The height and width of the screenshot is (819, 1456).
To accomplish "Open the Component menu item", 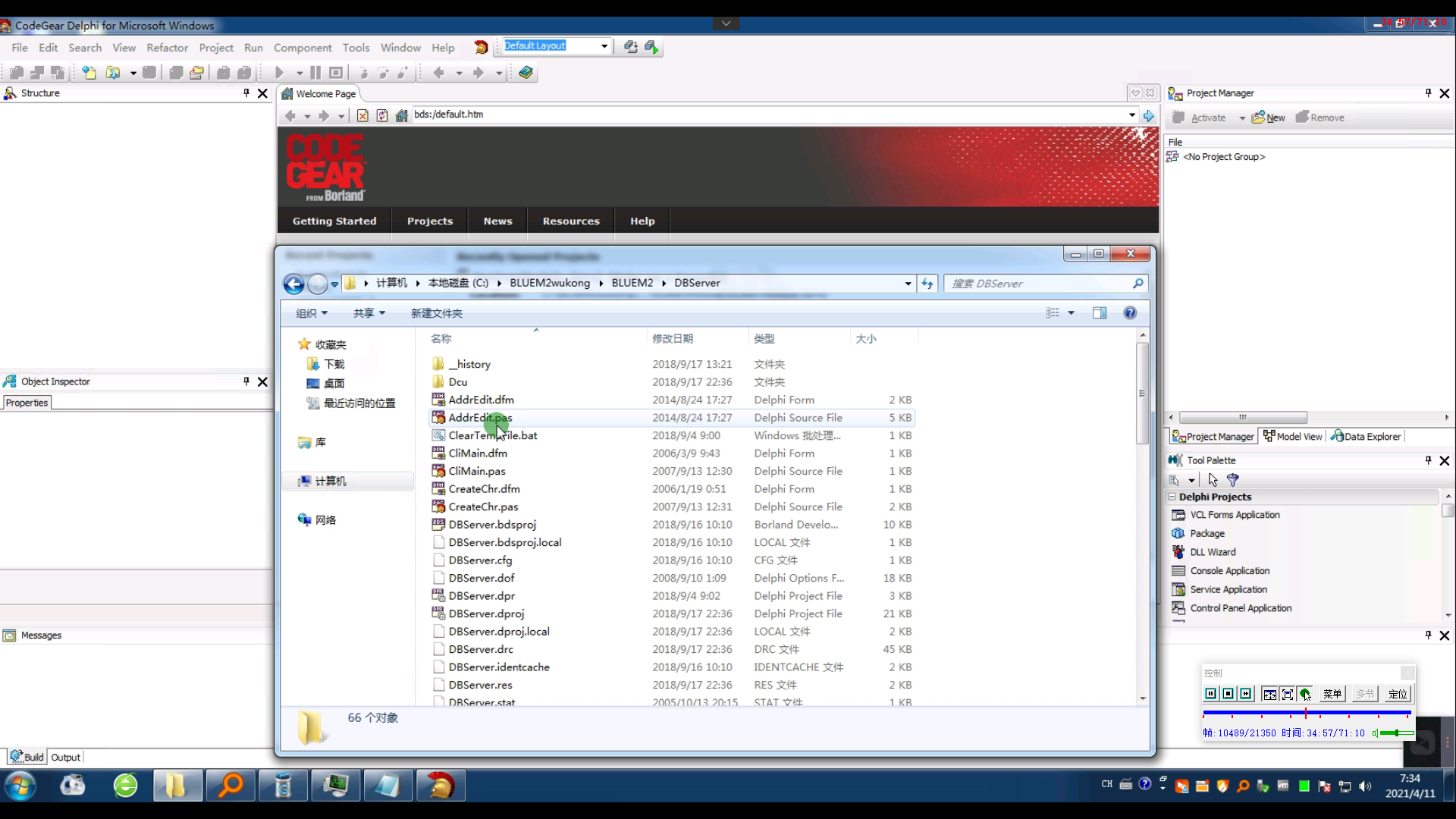I will (302, 47).
